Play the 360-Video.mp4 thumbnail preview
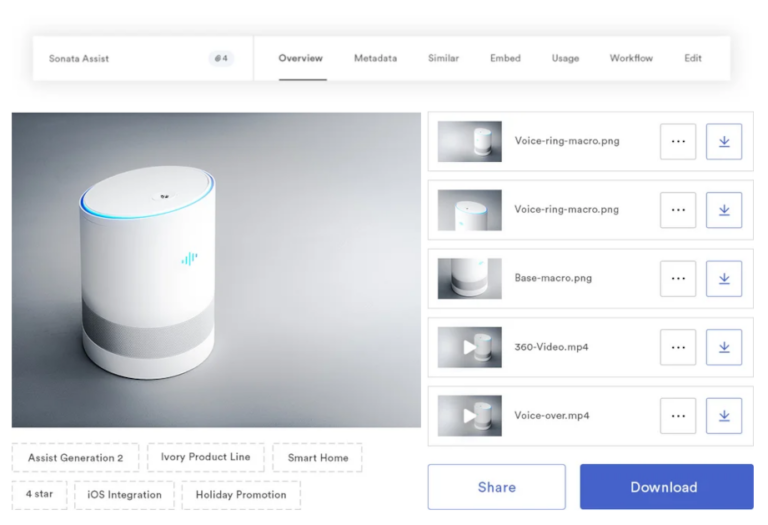 (x=469, y=347)
